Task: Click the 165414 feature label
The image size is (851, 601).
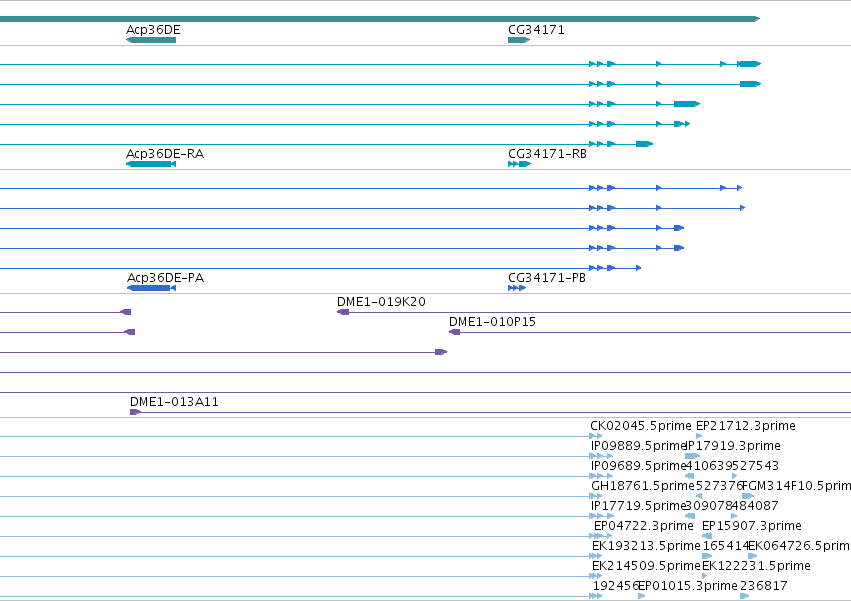Action: coord(726,546)
